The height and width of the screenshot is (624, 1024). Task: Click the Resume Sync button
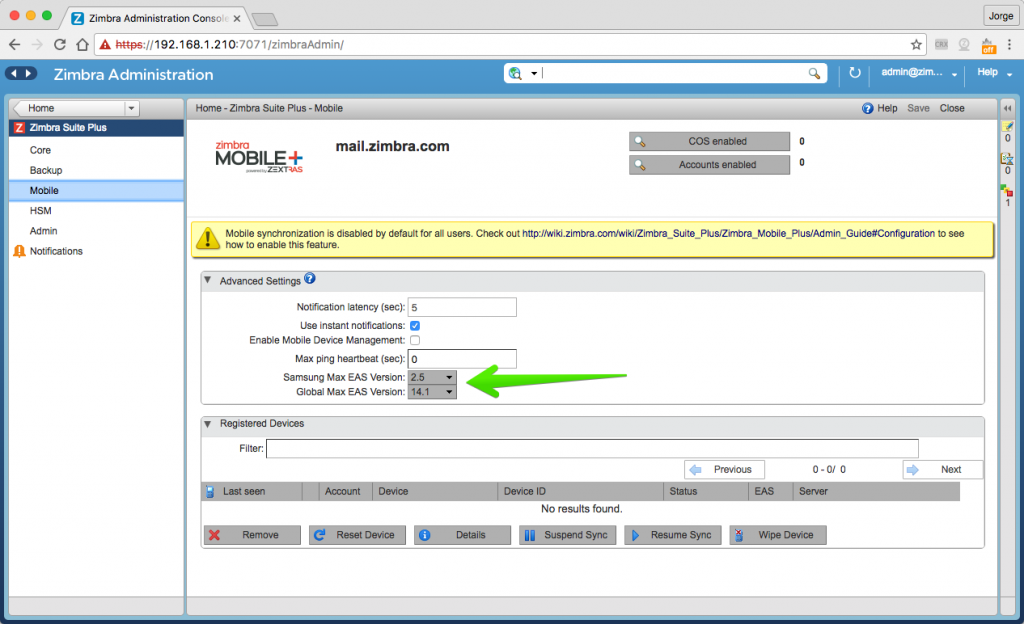pos(673,535)
